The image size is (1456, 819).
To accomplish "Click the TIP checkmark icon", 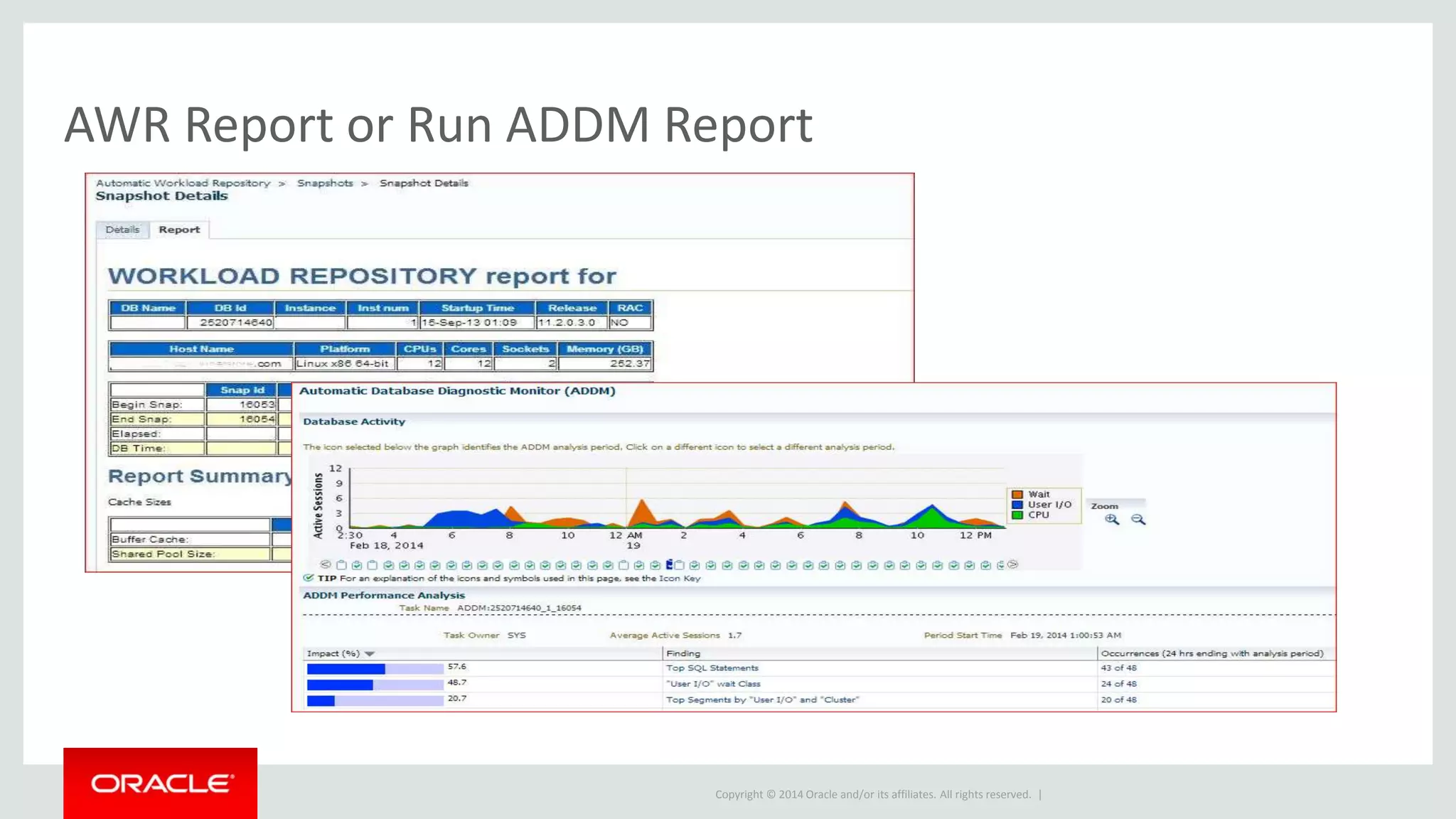I will tap(309, 578).
